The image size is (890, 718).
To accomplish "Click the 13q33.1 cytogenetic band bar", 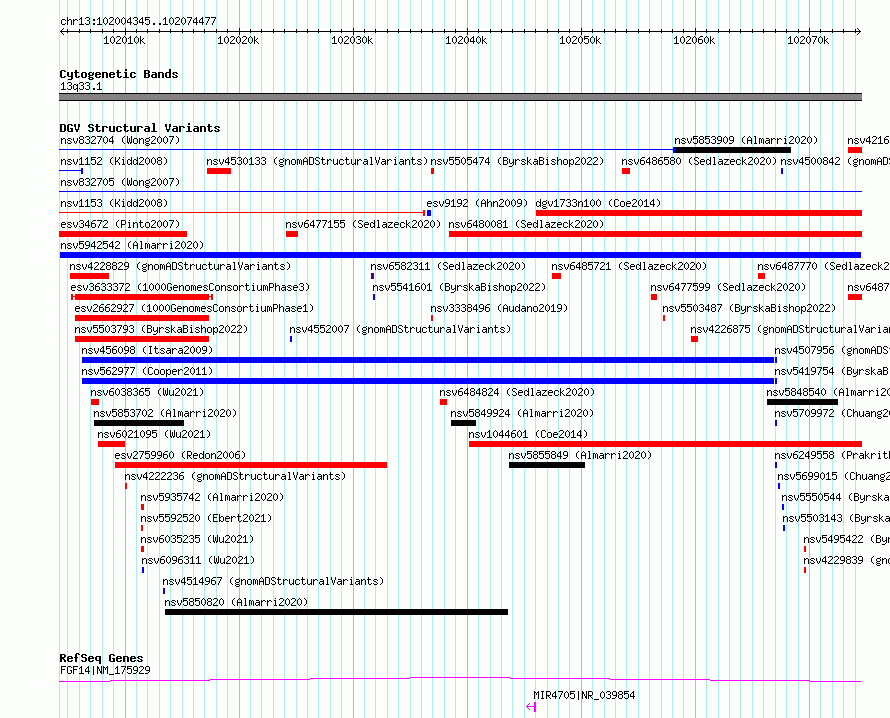I will tap(460, 97).
